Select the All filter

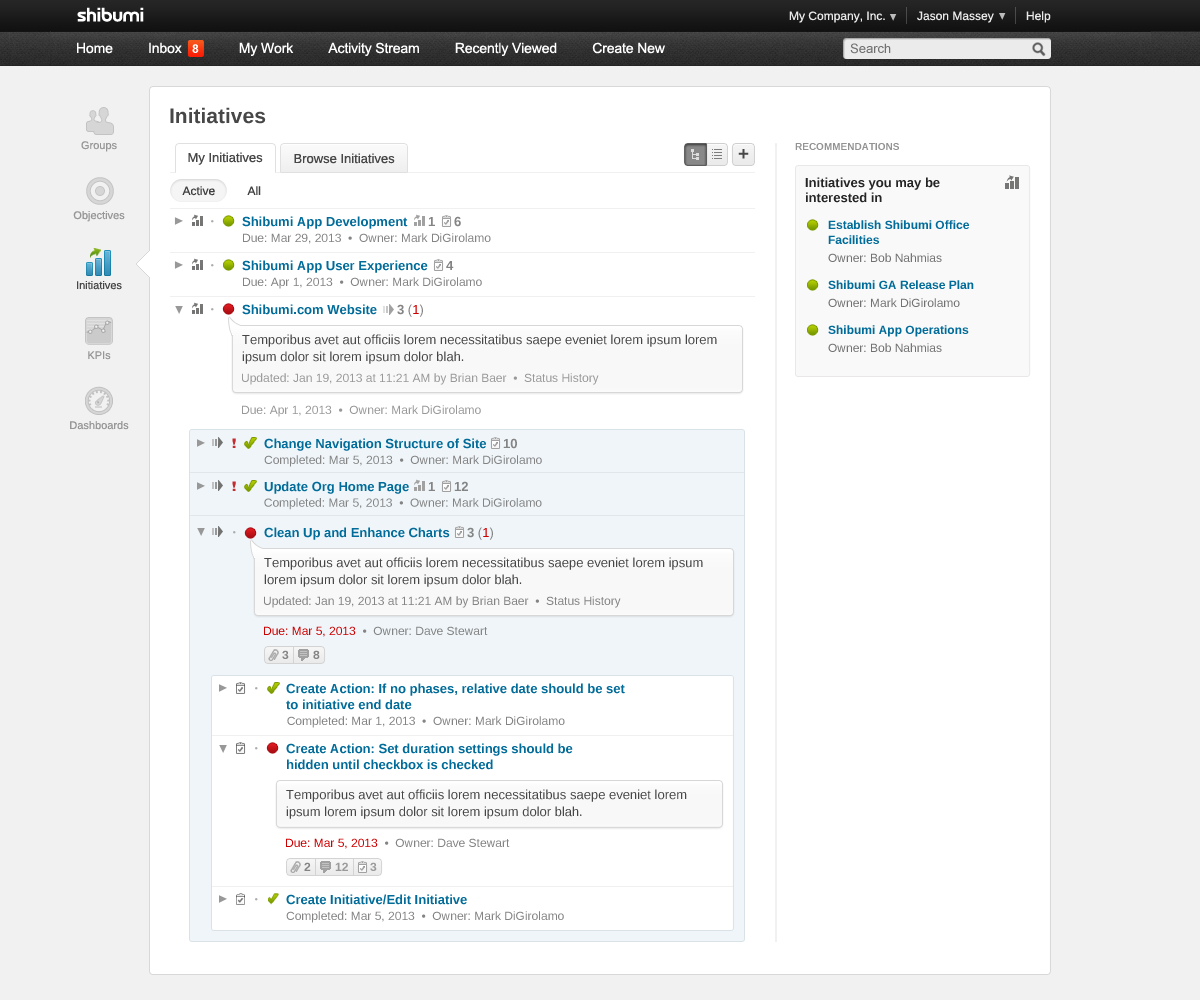(x=254, y=190)
